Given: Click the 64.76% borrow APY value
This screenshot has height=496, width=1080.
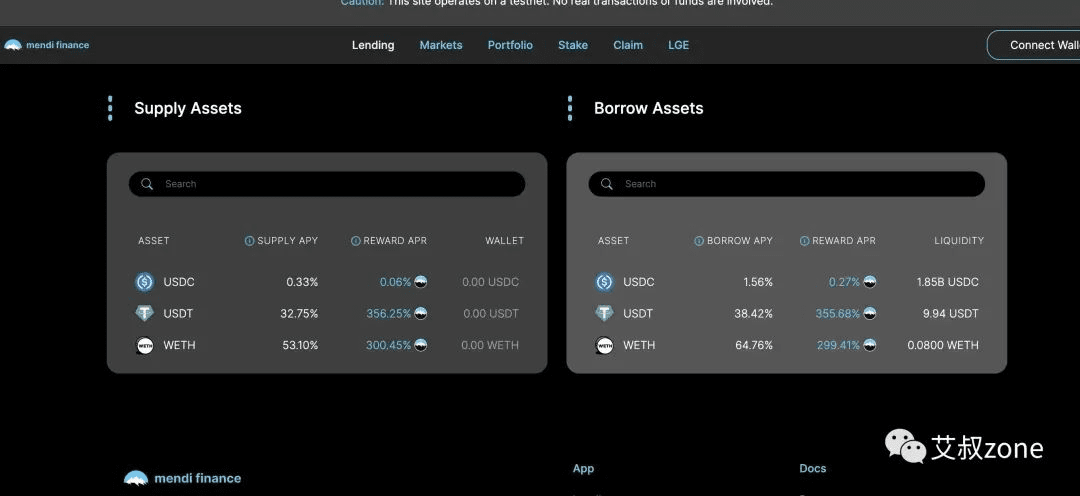Looking at the screenshot, I should click(x=754, y=345).
